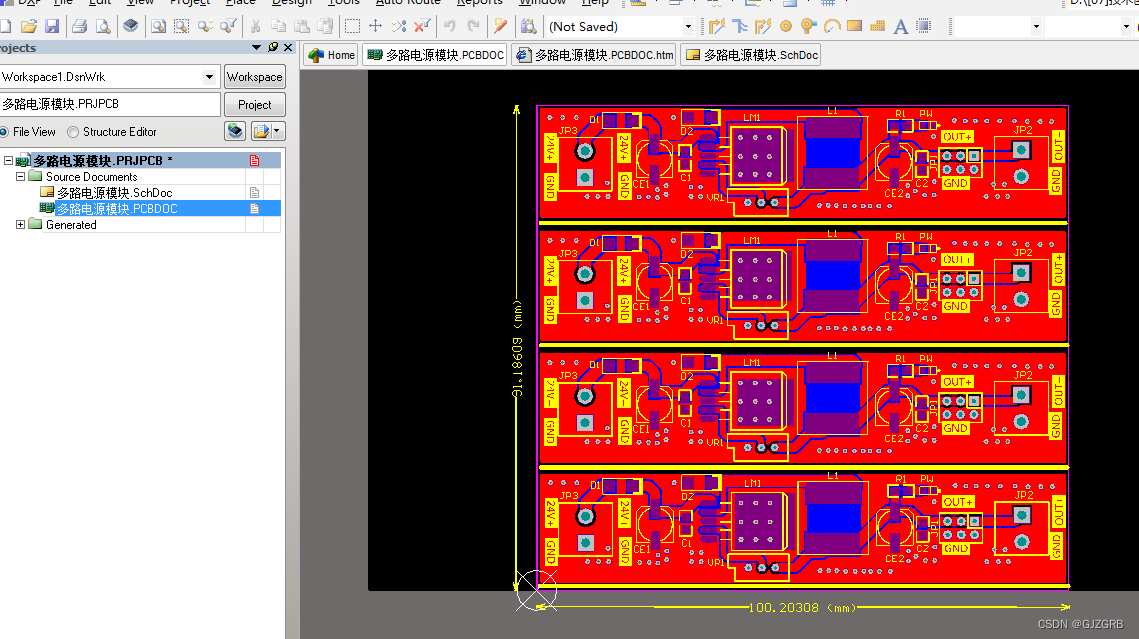Open the (Not Saved) view dropdown

point(688,27)
